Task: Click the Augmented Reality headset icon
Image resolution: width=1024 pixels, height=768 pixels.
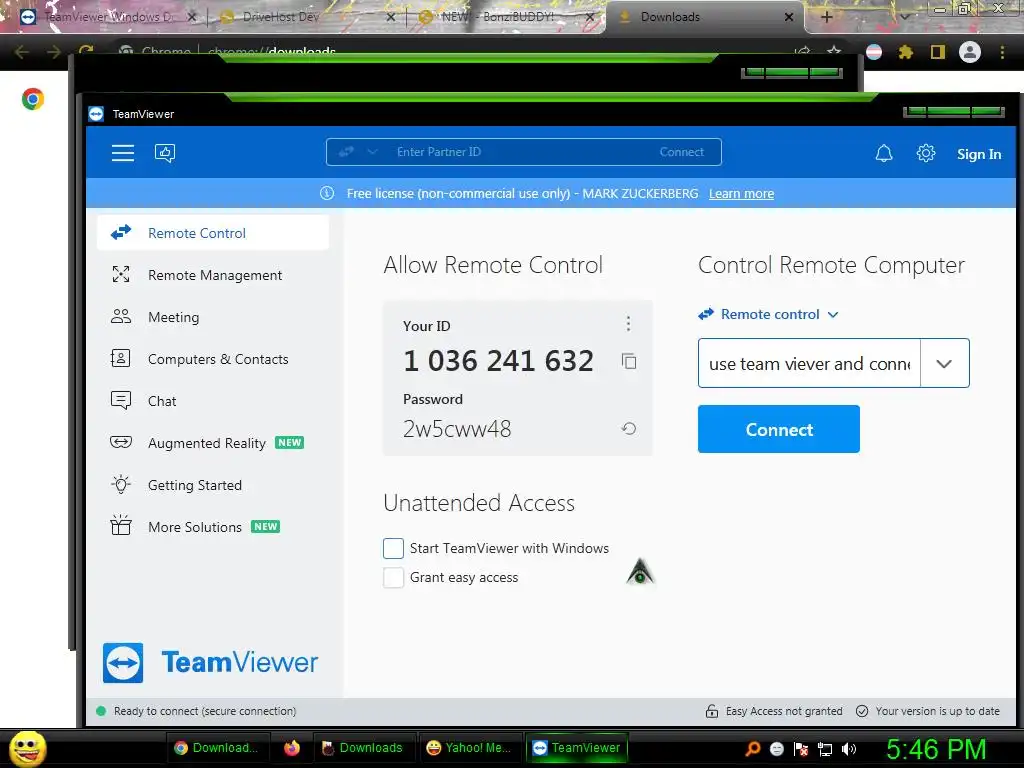Action: 121,443
